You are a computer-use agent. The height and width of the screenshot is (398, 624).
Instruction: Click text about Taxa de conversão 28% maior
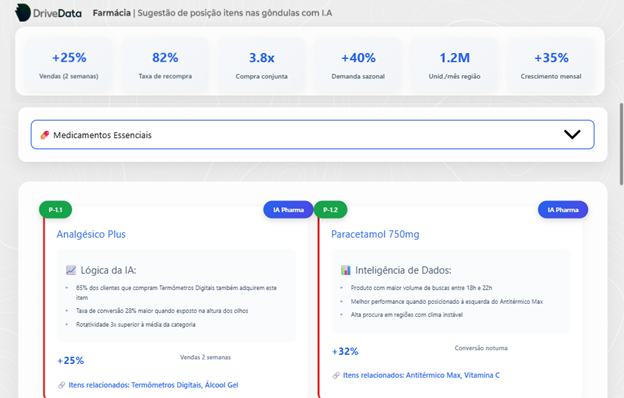point(162,310)
